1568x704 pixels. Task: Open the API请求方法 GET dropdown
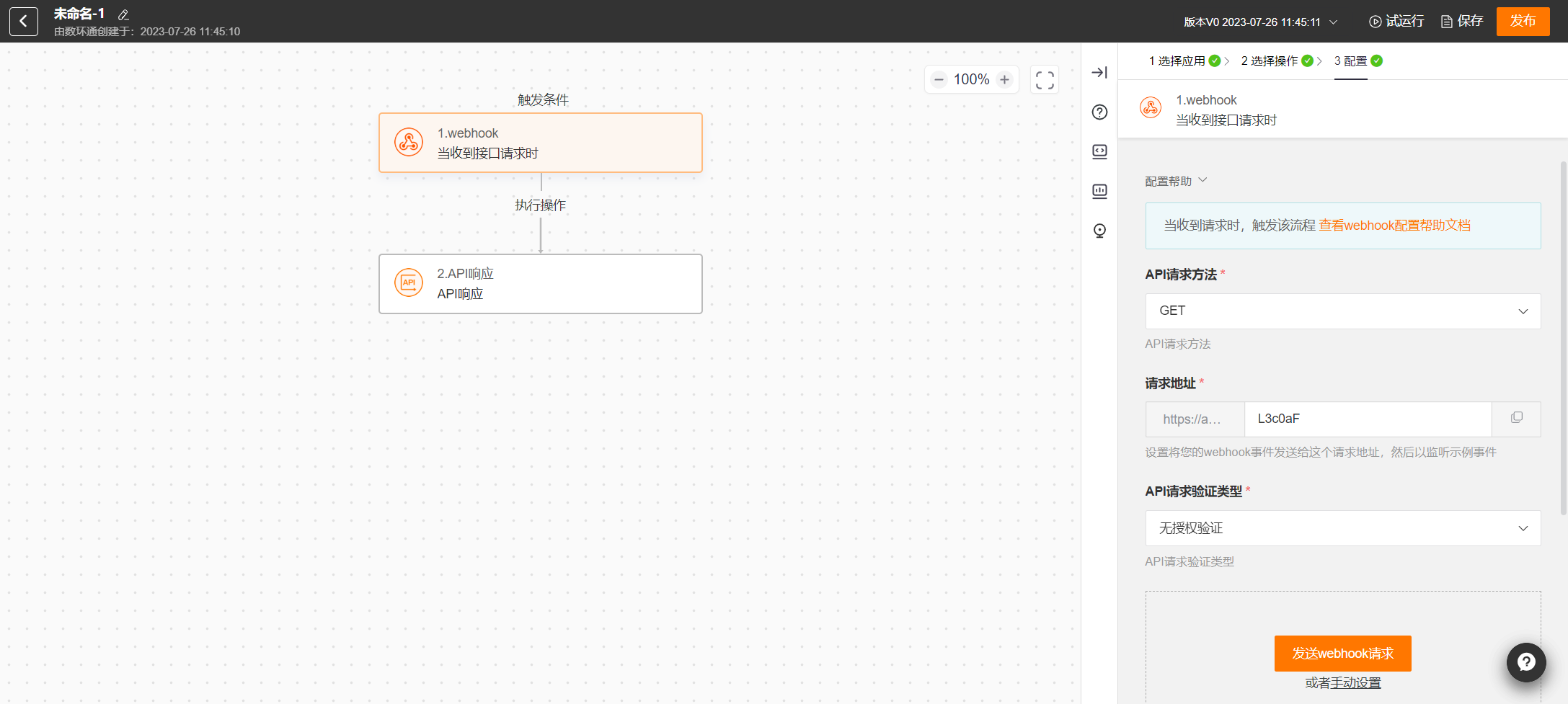click(1342, 311)
